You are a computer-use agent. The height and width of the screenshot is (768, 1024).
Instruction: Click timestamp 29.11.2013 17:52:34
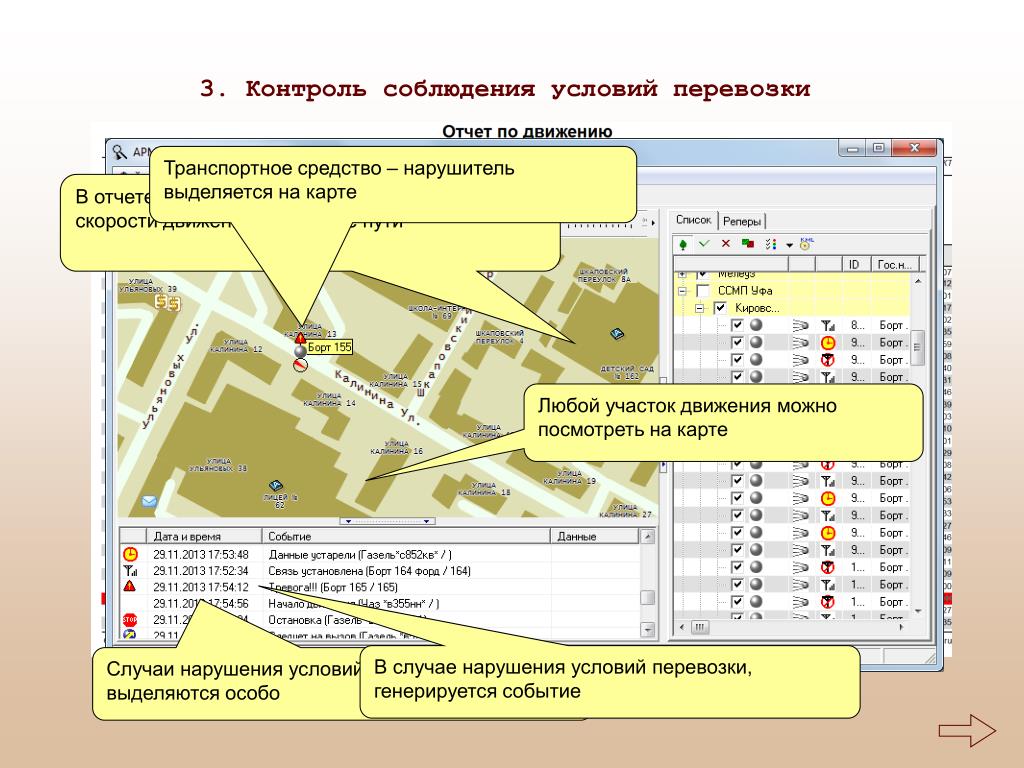coord(200,571)
